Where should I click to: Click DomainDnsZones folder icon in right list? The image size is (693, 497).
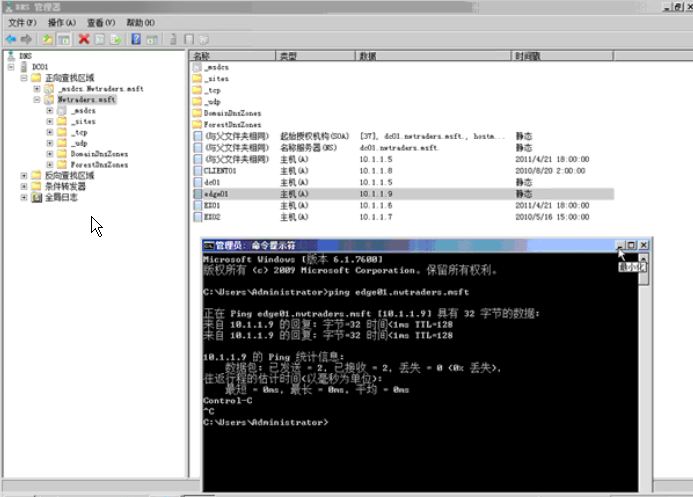[197, 113]
